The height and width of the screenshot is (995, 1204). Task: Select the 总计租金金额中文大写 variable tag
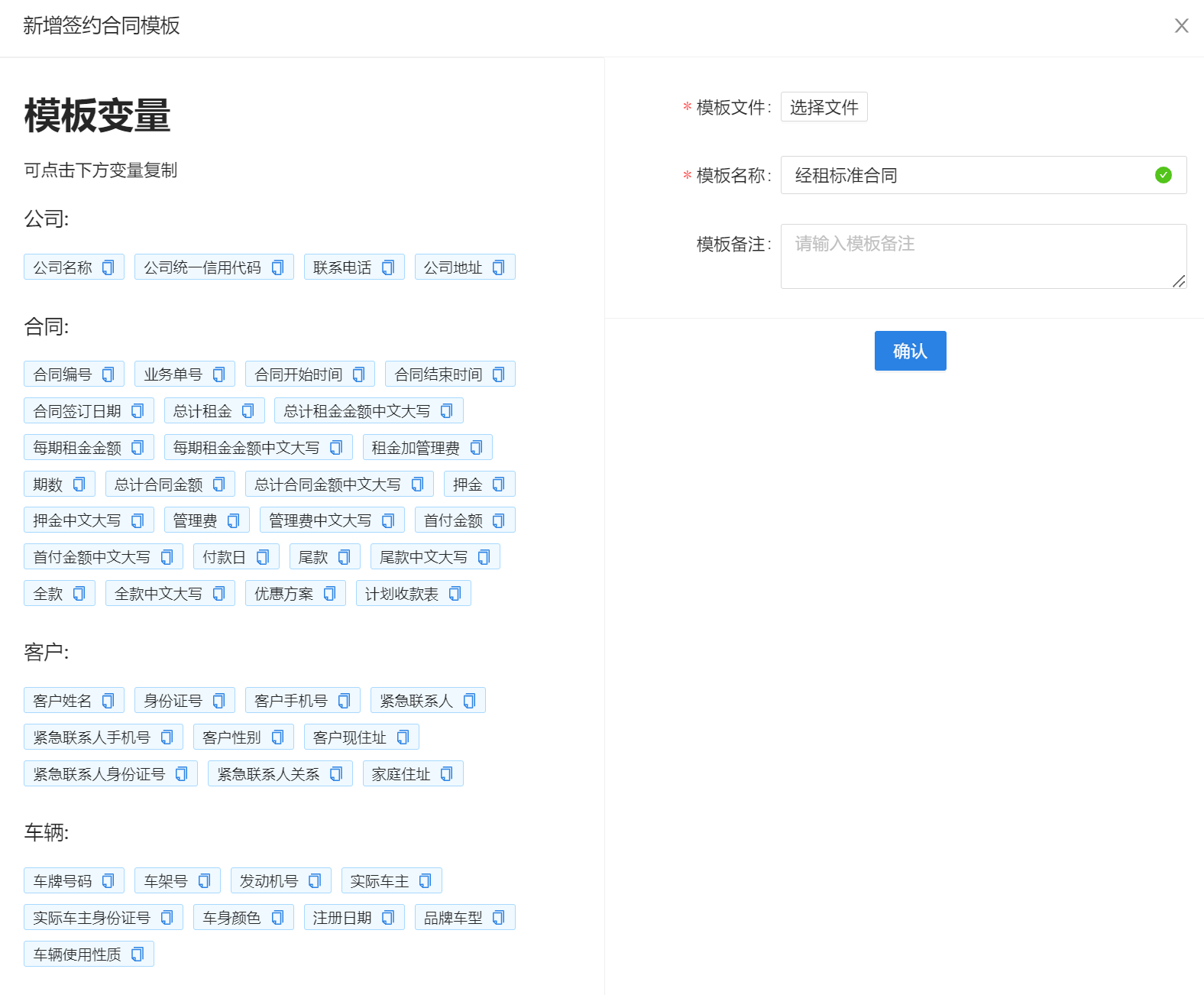pyautogui.click(x=357, y=411)
